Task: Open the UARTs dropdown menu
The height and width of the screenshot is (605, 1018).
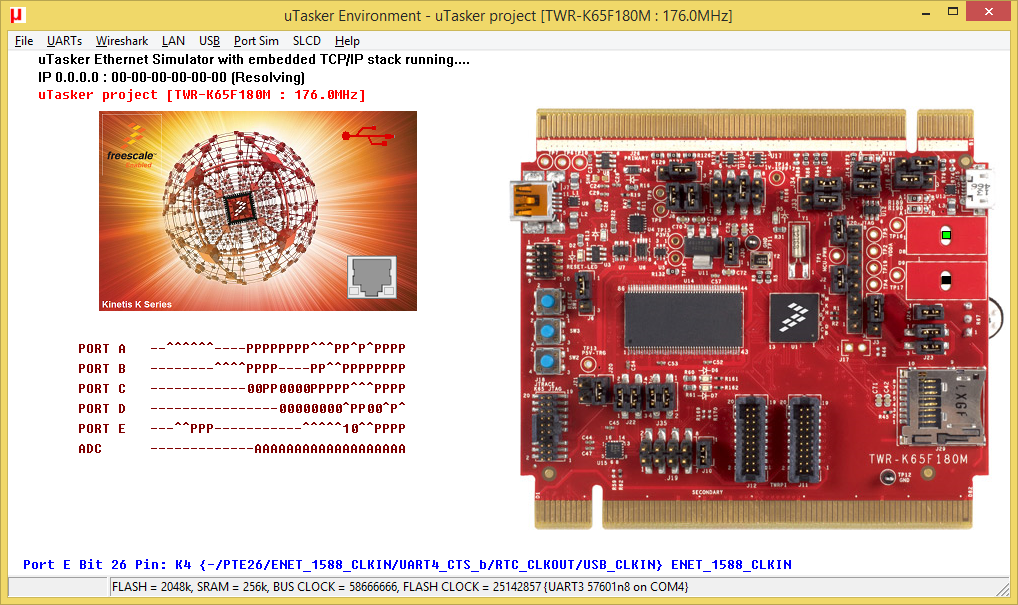Action: (64, 41)
